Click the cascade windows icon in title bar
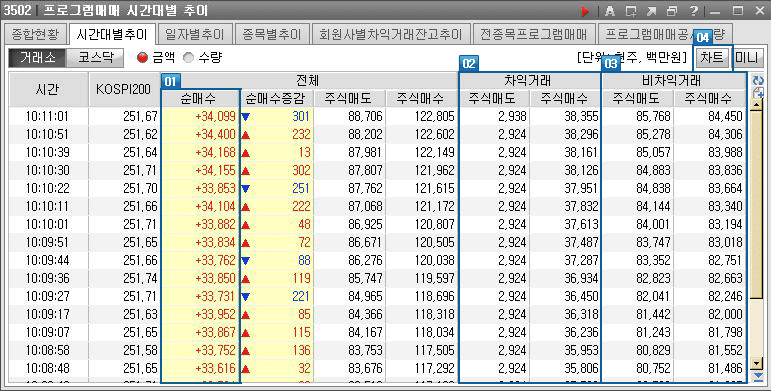This screenshot has width=771, height=391. [672, 10]
